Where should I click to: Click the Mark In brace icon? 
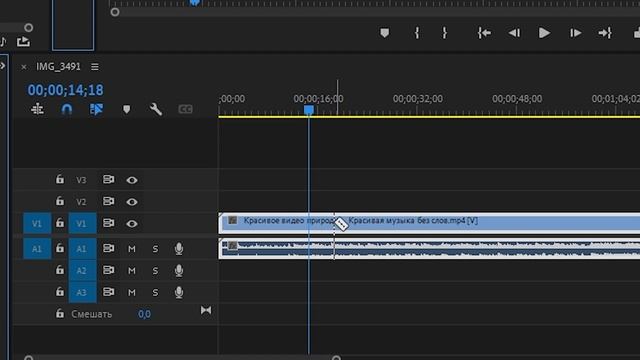pos(417,33)
